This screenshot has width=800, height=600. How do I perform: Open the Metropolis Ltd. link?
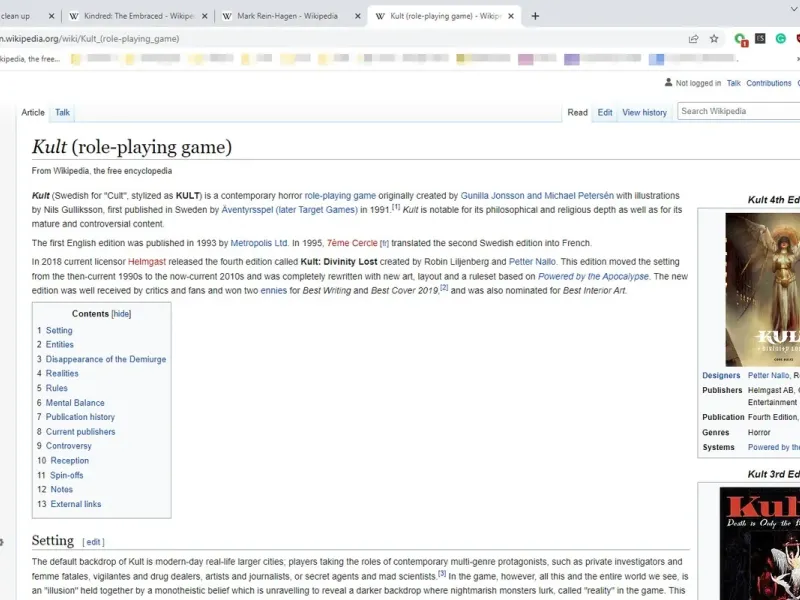click(259, 243)
